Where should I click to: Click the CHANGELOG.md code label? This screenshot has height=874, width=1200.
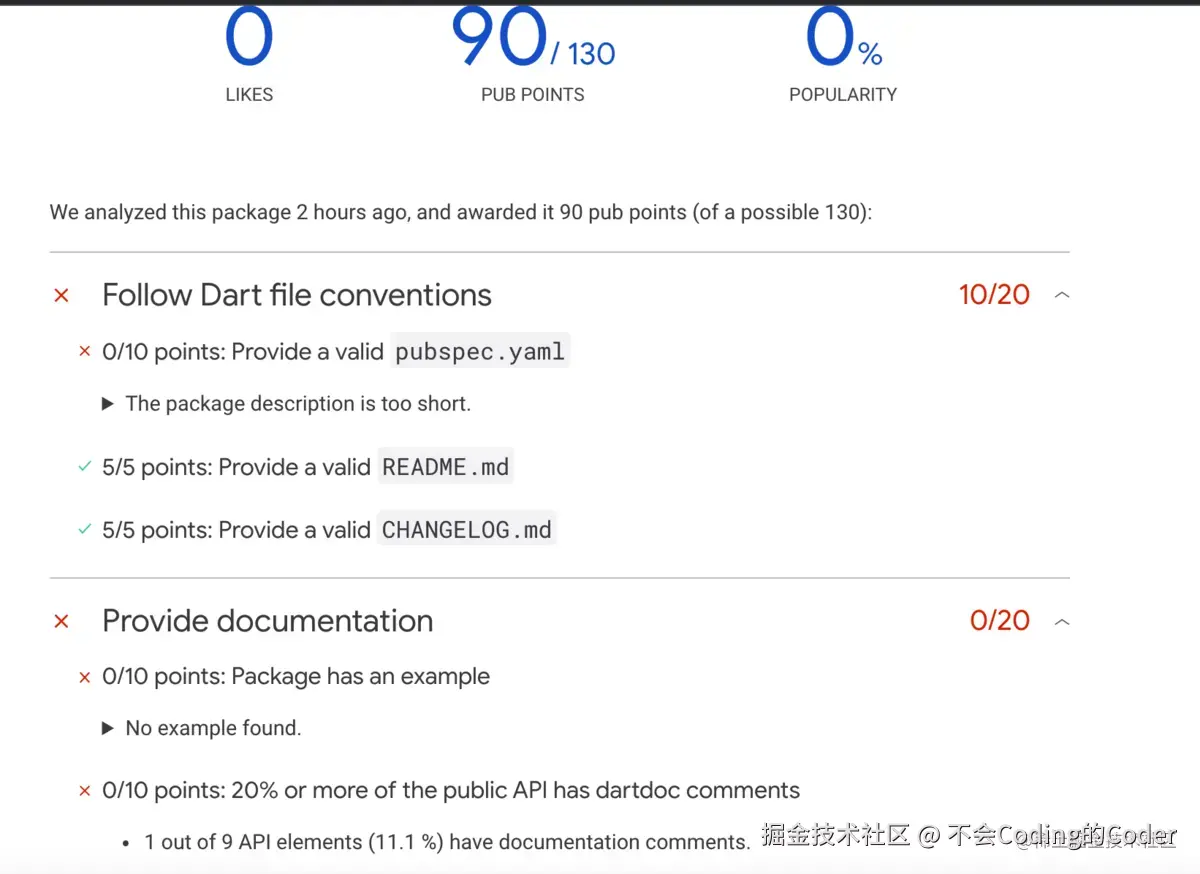(466, 530)
